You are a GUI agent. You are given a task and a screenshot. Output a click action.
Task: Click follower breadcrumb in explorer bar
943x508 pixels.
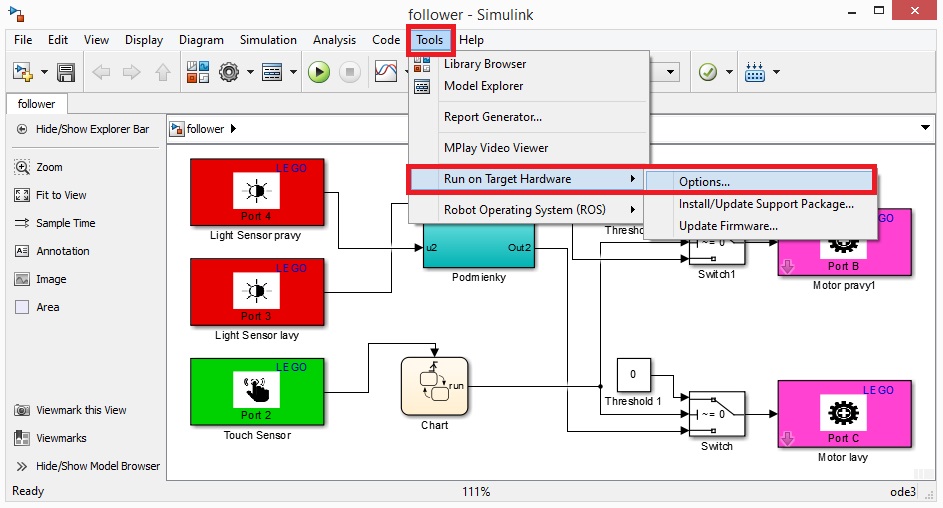(205, 129)
